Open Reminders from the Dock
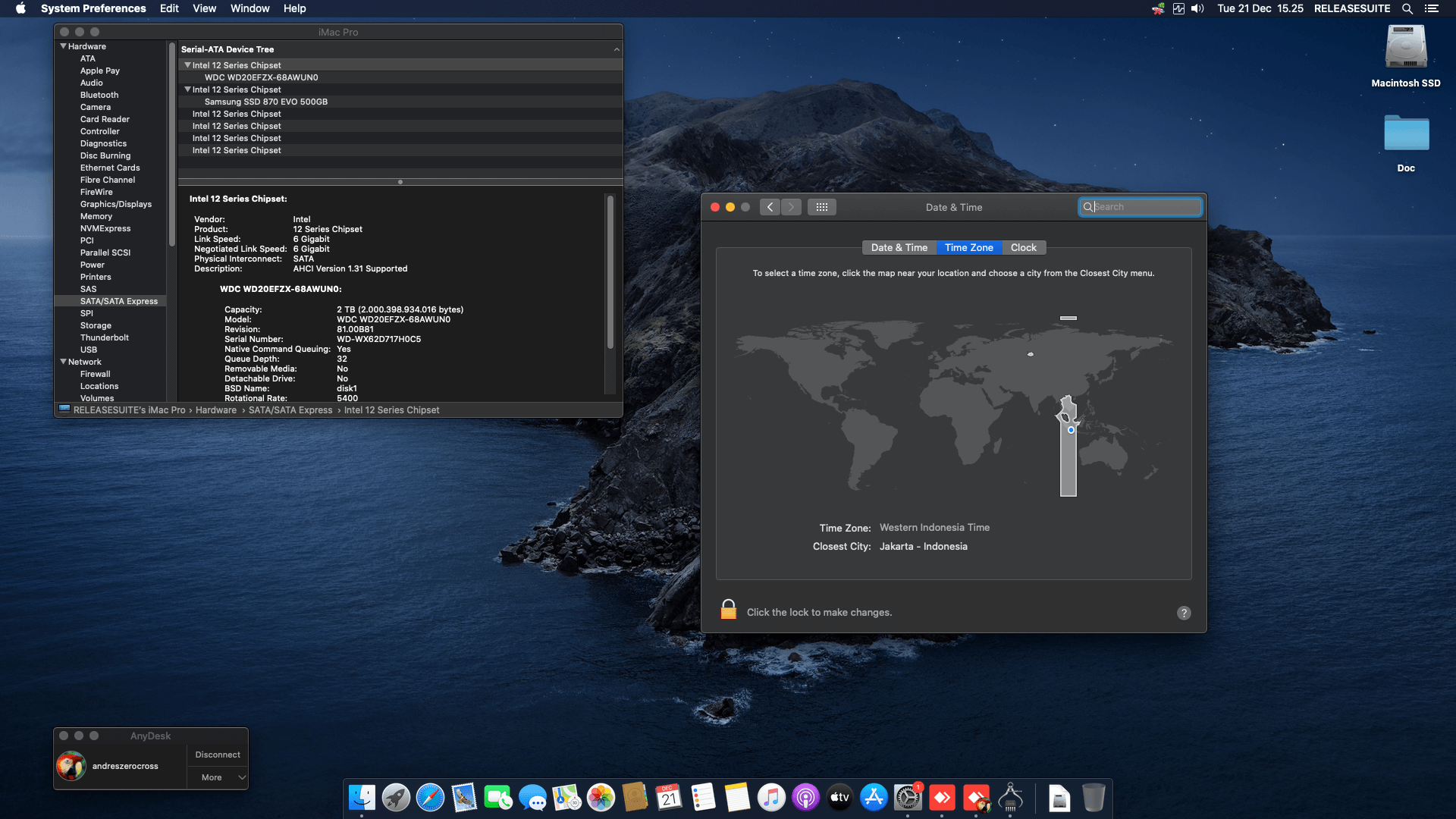This screenshot has width=1456, height=819. coord(703,798)
